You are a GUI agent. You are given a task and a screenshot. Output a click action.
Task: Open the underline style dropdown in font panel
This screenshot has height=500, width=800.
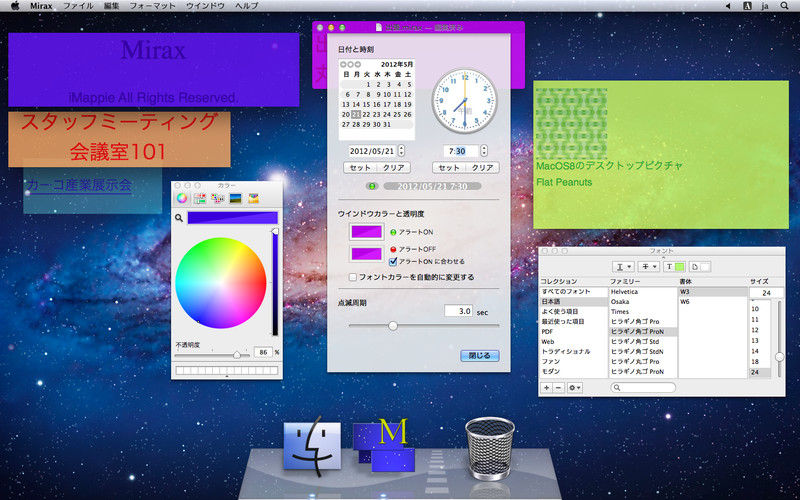coord(624,267)
